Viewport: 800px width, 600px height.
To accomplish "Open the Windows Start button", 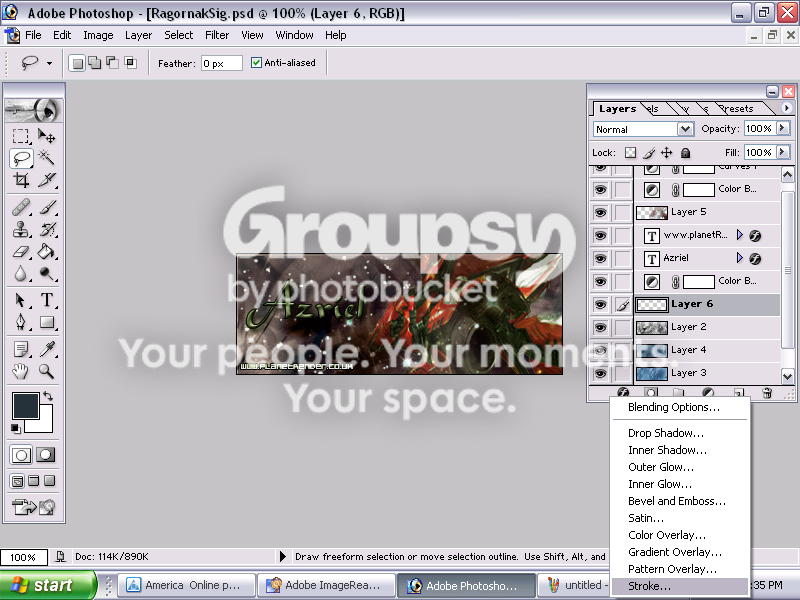I will (47, 585).
